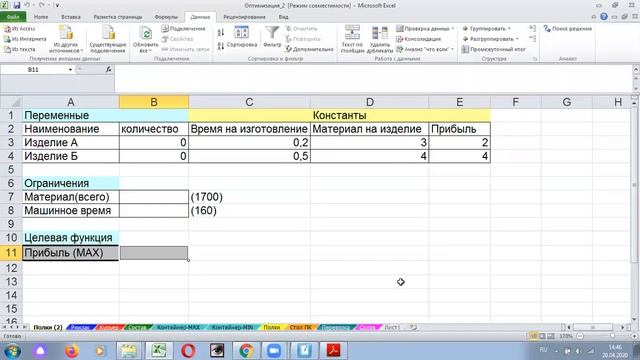Expand 'Анализ что если' dropdown
This screenshot has width=640, height=360.
point(452,49)
